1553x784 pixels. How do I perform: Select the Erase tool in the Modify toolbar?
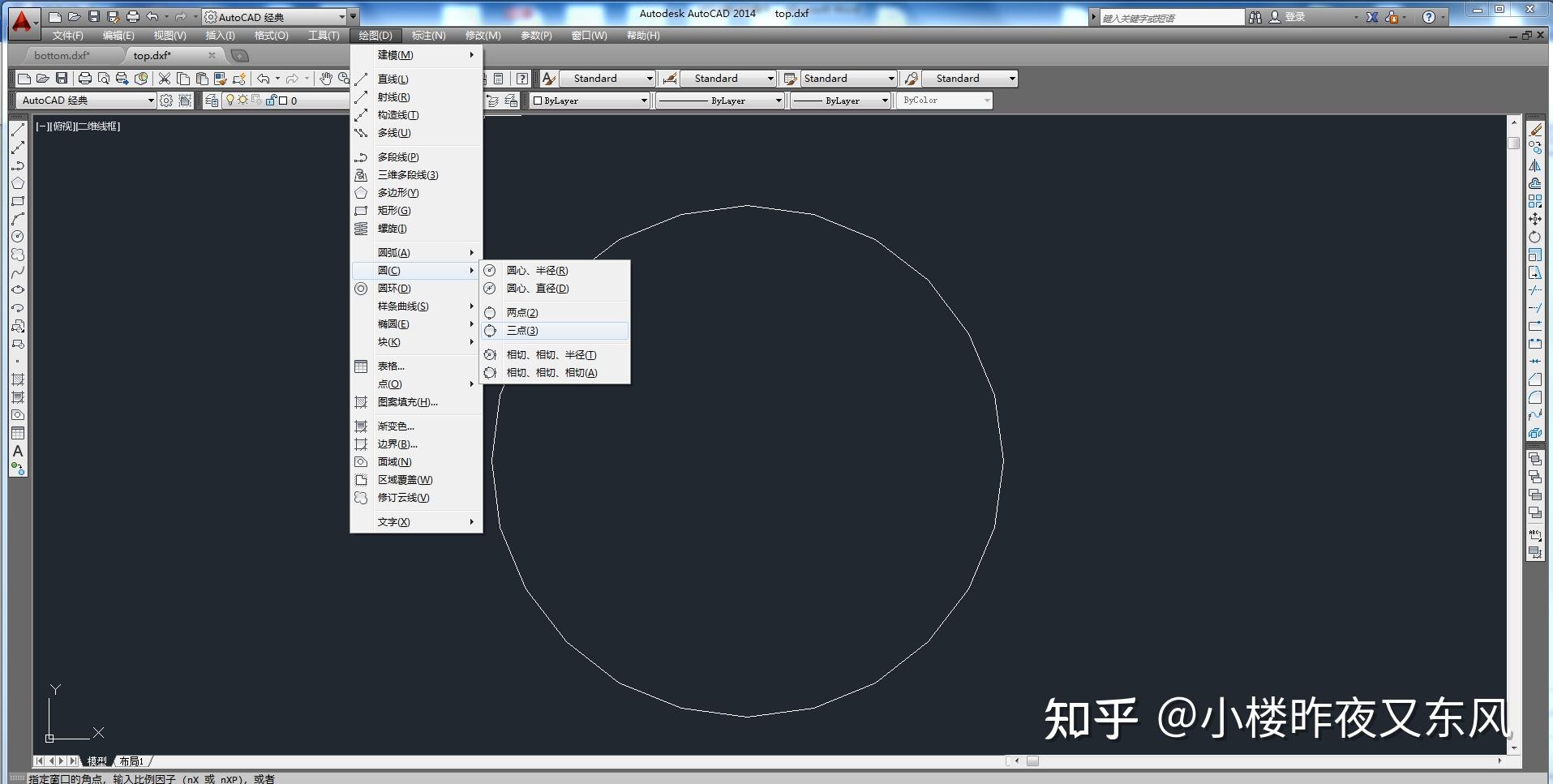1534,127
